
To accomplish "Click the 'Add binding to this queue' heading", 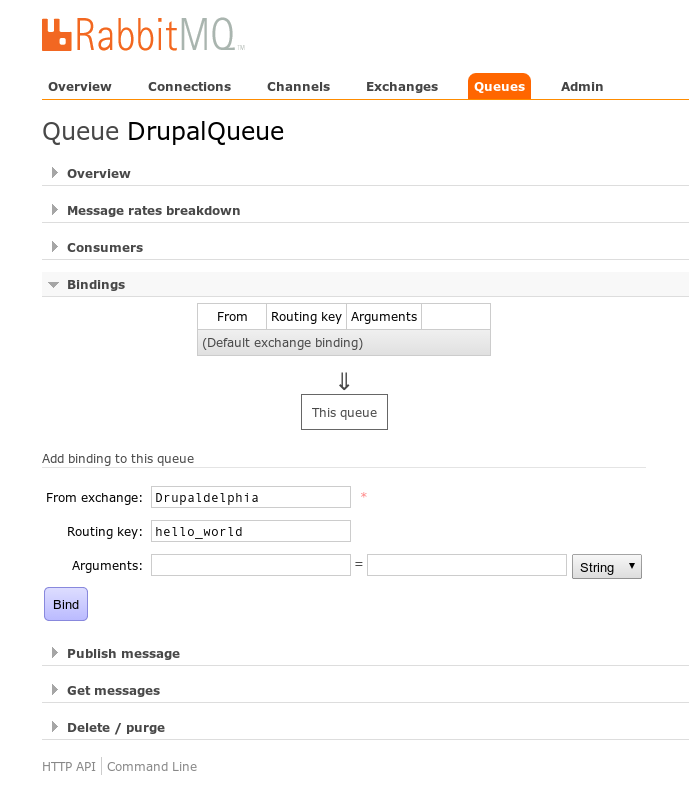I will [118, 459].
